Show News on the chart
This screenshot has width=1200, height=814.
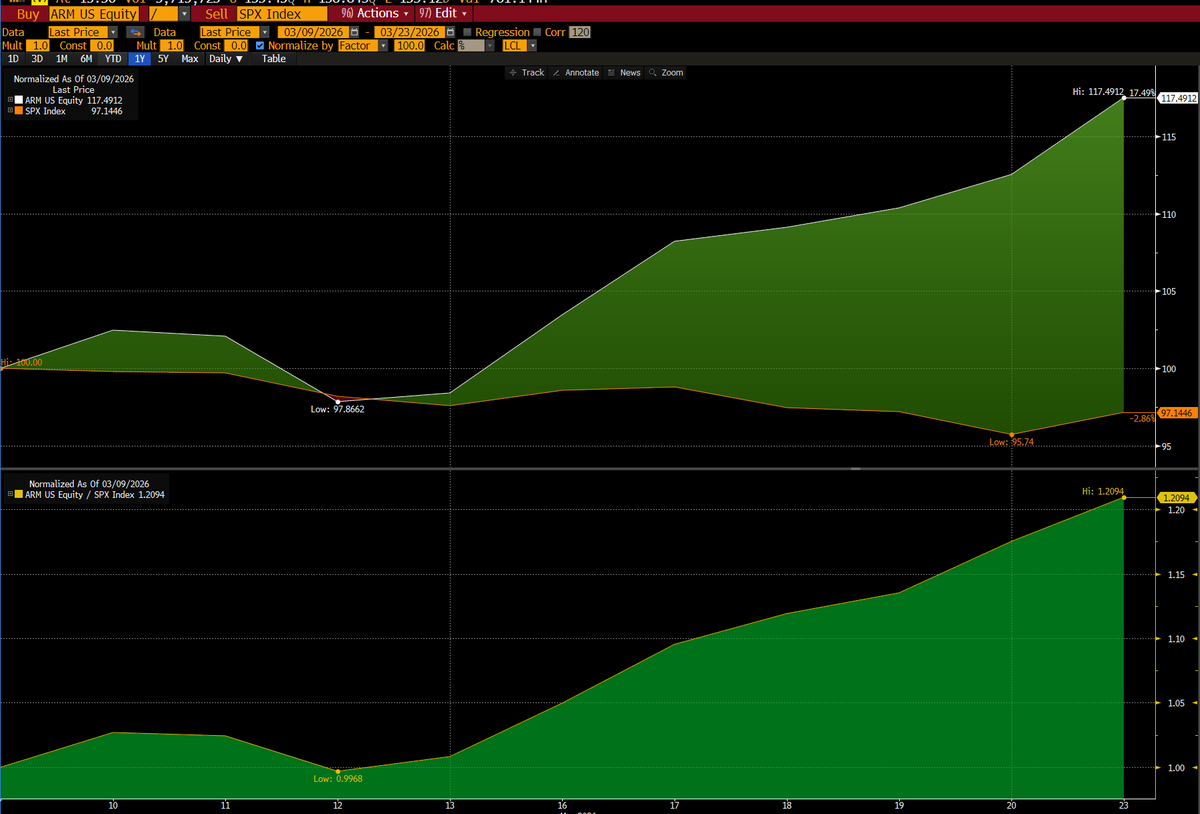[x=624, y=73]
